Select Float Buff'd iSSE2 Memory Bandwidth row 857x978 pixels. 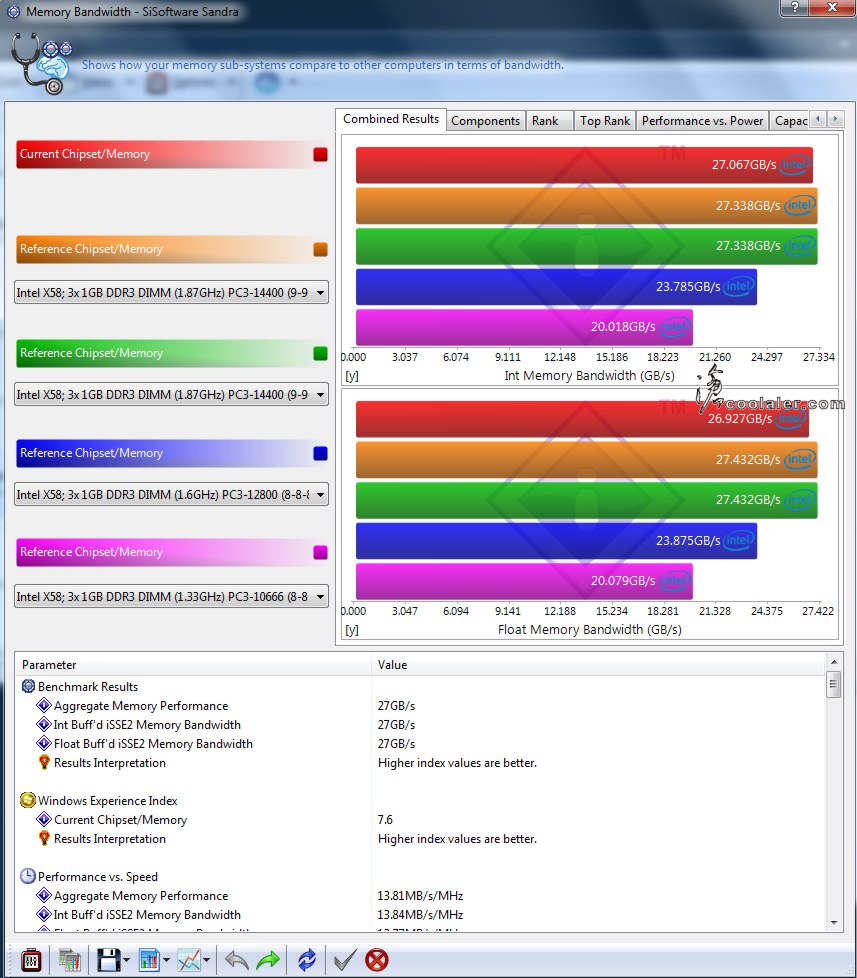(420, 744)
